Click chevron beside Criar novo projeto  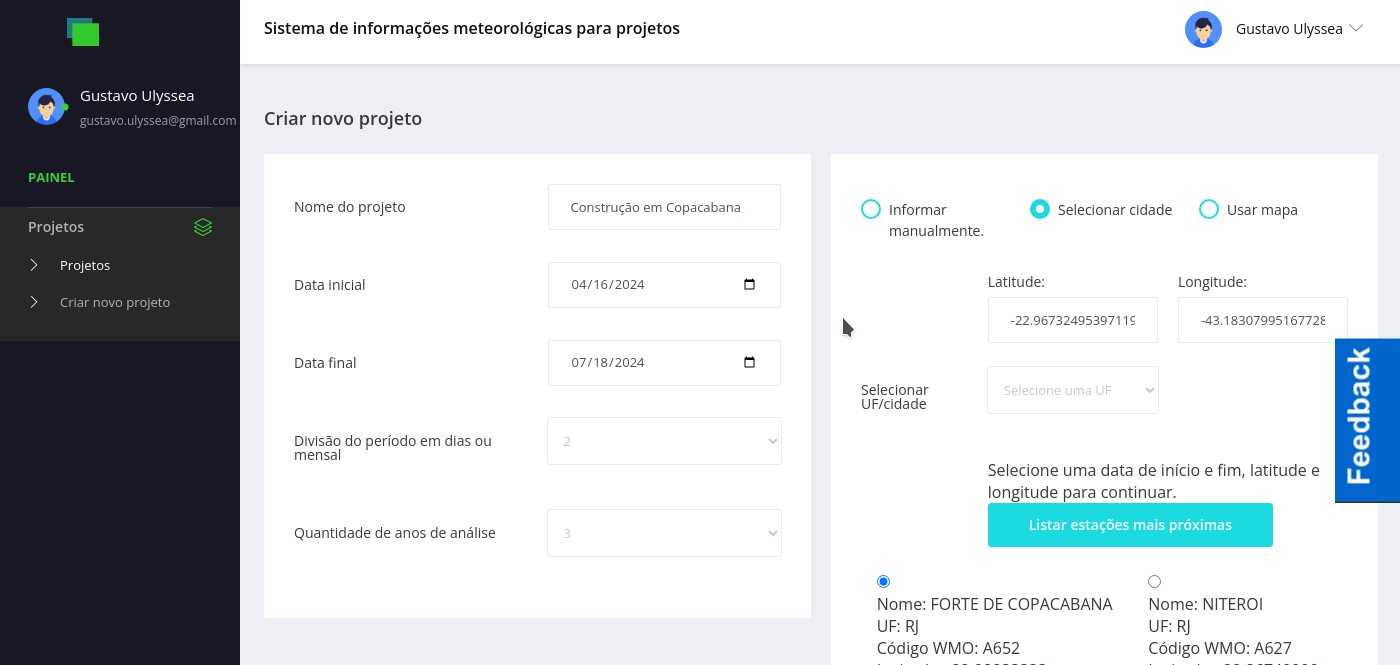[34, 302]
